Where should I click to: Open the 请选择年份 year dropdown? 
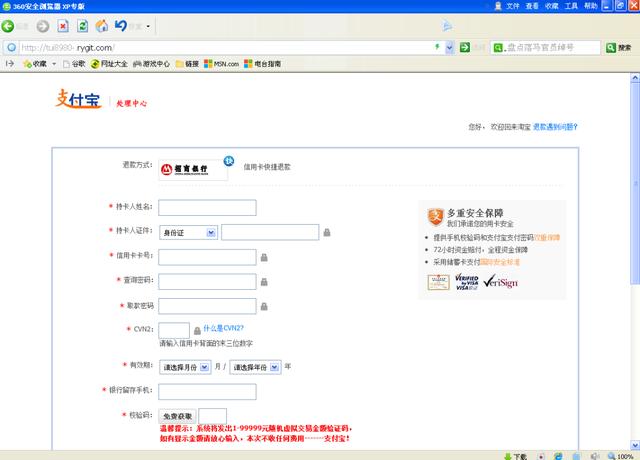[256, 367]
